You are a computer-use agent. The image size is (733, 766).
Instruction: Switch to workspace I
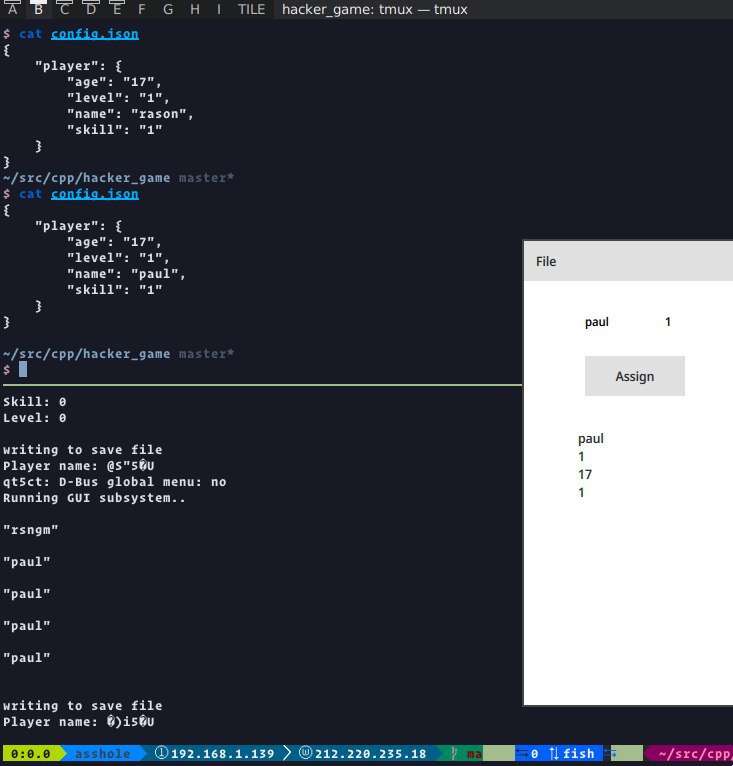click(x=218, y=9)
